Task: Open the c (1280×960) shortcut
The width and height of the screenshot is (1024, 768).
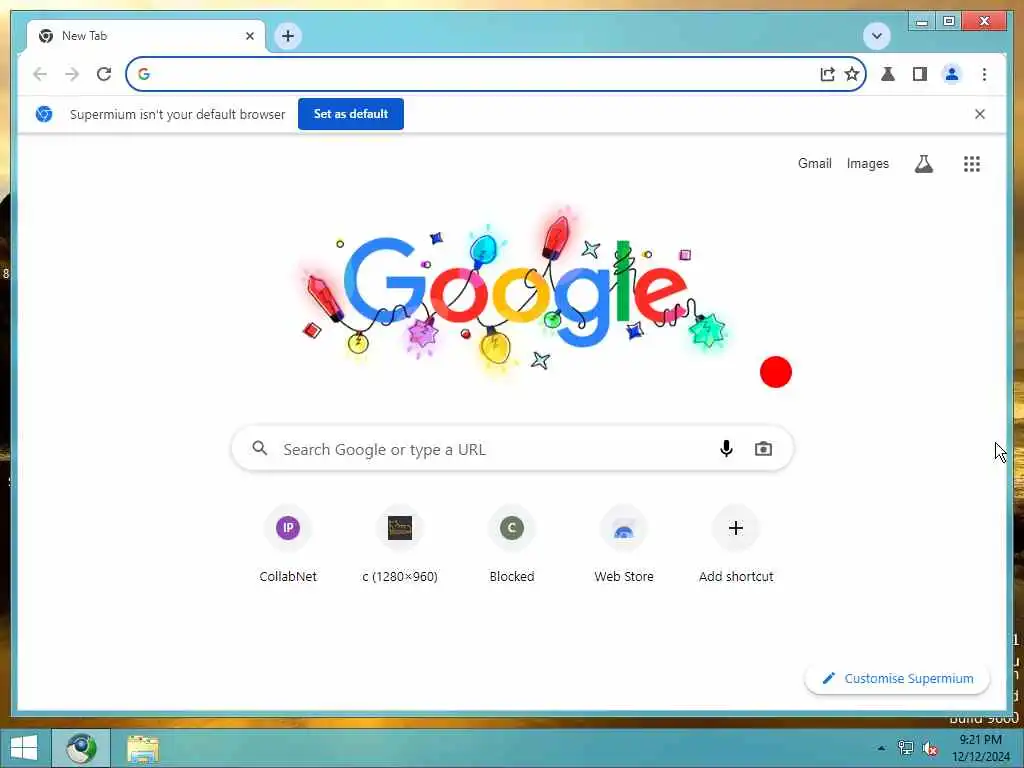Action: [400, 543]
